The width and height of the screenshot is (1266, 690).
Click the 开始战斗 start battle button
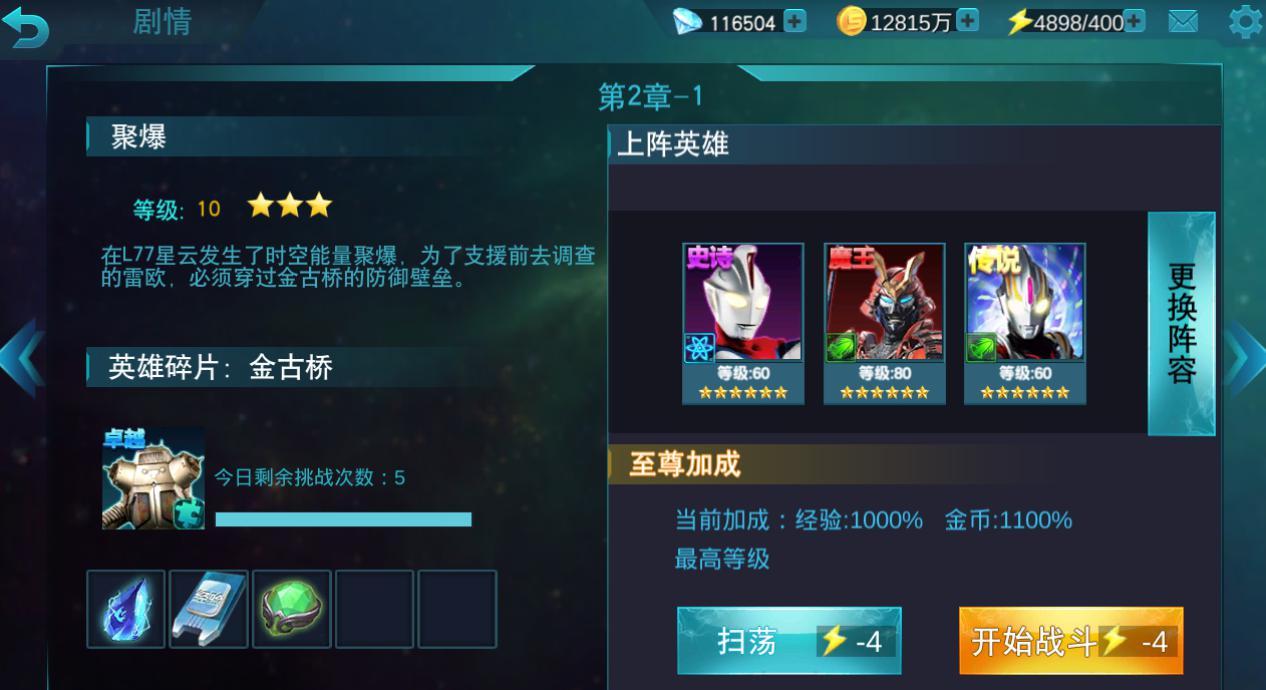pyautogui.click(x=1071, y=641)
